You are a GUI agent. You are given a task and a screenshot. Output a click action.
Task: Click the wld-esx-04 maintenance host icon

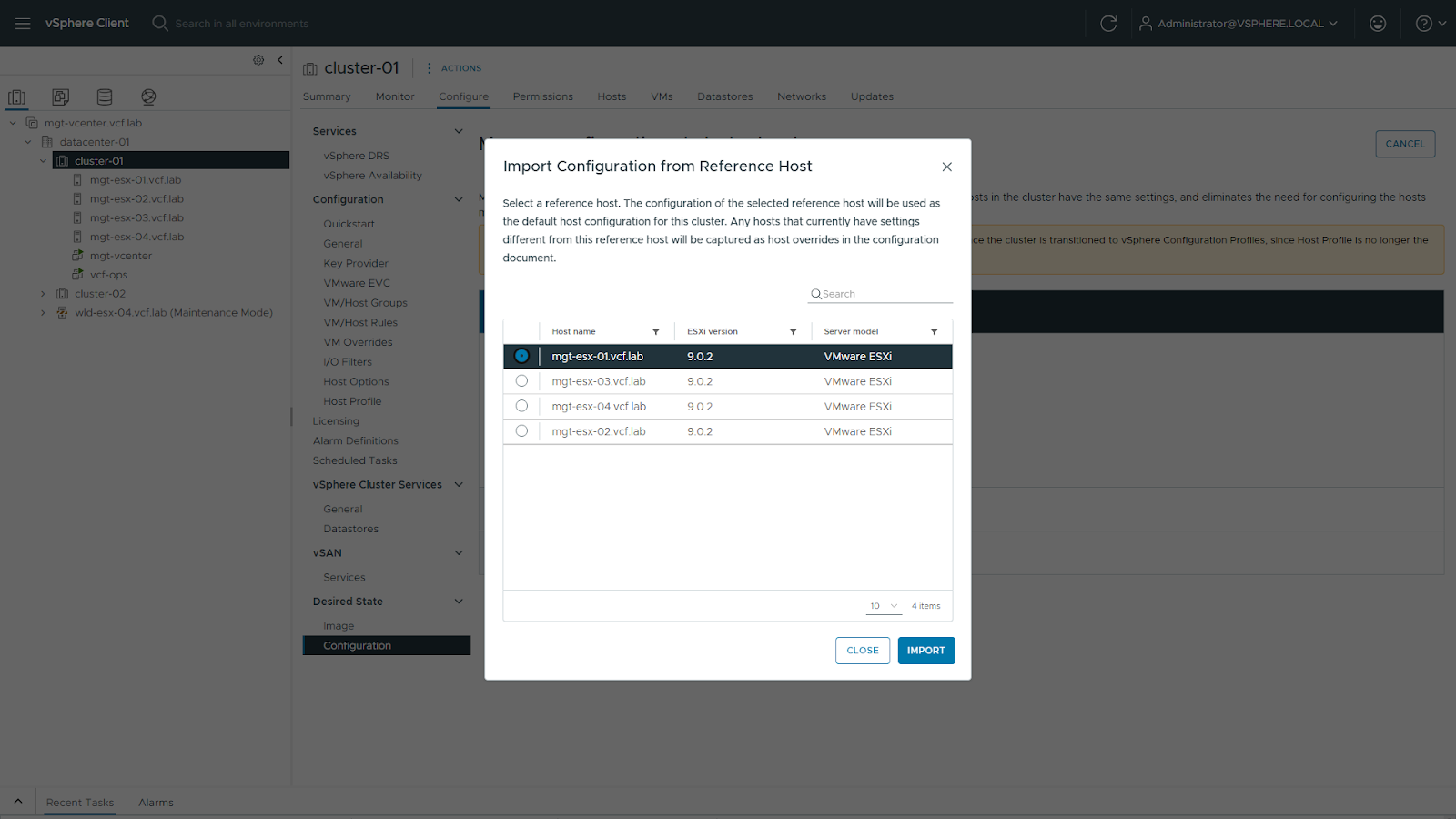point(62,313)
